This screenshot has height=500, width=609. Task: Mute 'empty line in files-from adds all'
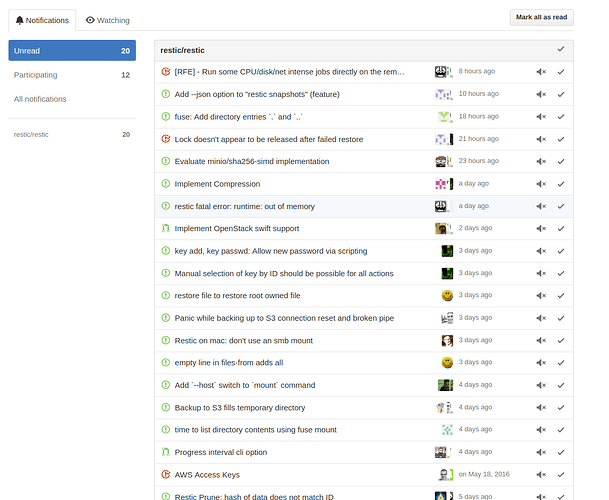[541, 363]
